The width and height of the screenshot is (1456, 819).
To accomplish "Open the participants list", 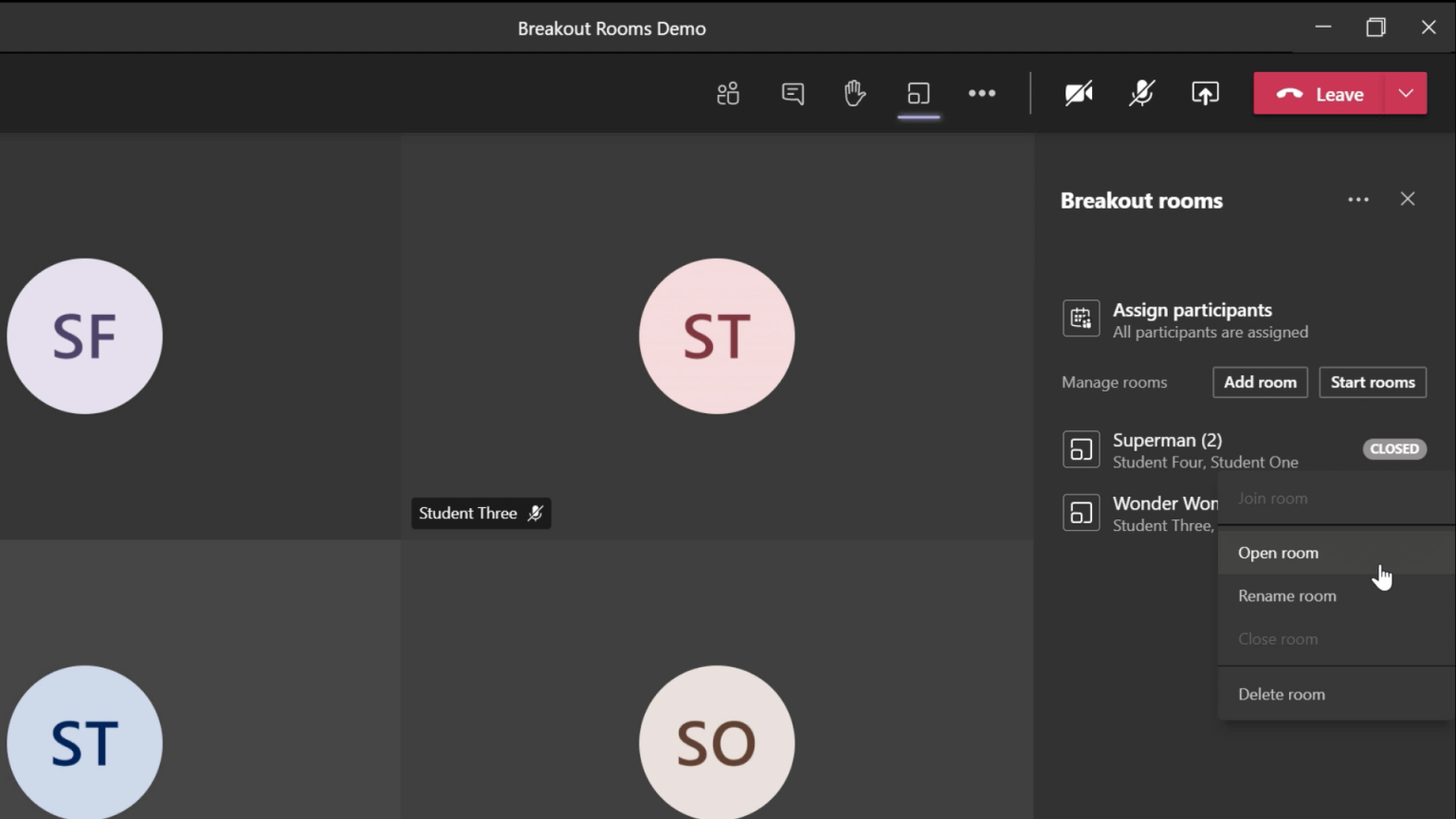I will (728, 93).
